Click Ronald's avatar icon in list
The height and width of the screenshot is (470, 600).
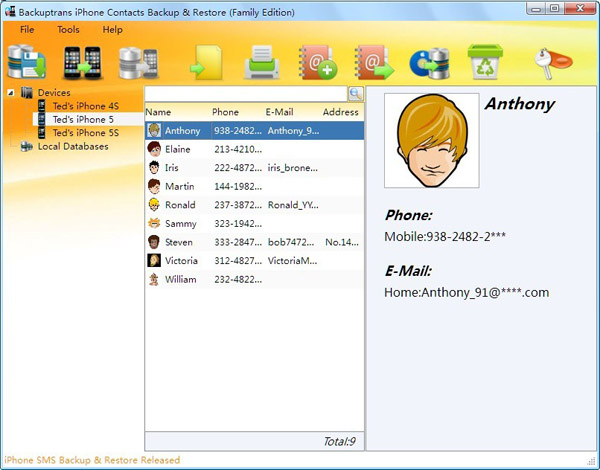pyautogui.click(x=154, y=205)
